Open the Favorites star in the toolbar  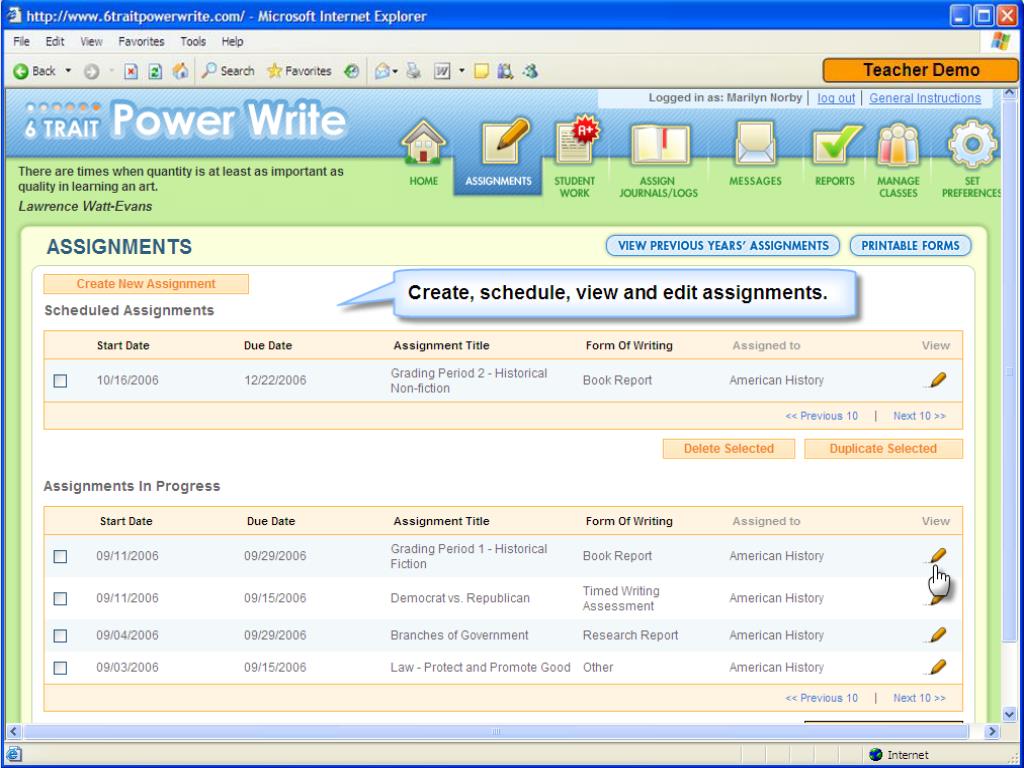point(299,71)
